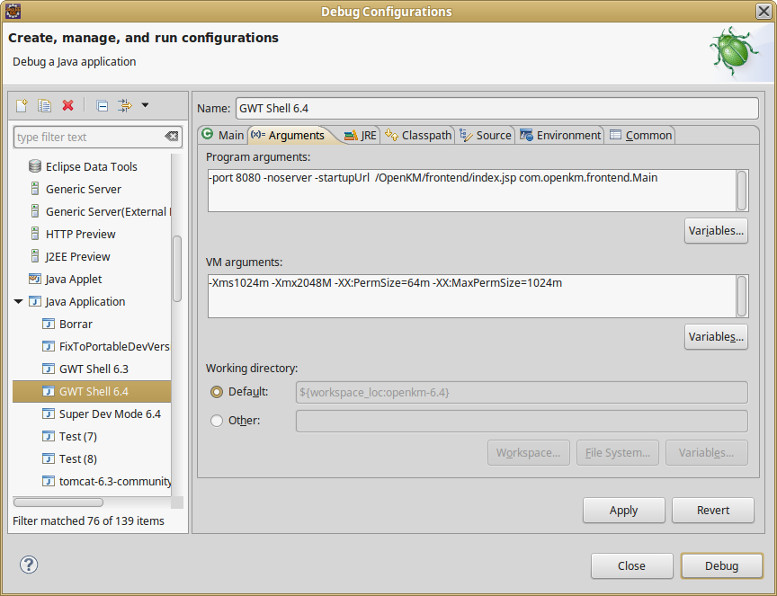777x596 pixels.
Task: Click the Workspace... button
Action: pos(528,453)
